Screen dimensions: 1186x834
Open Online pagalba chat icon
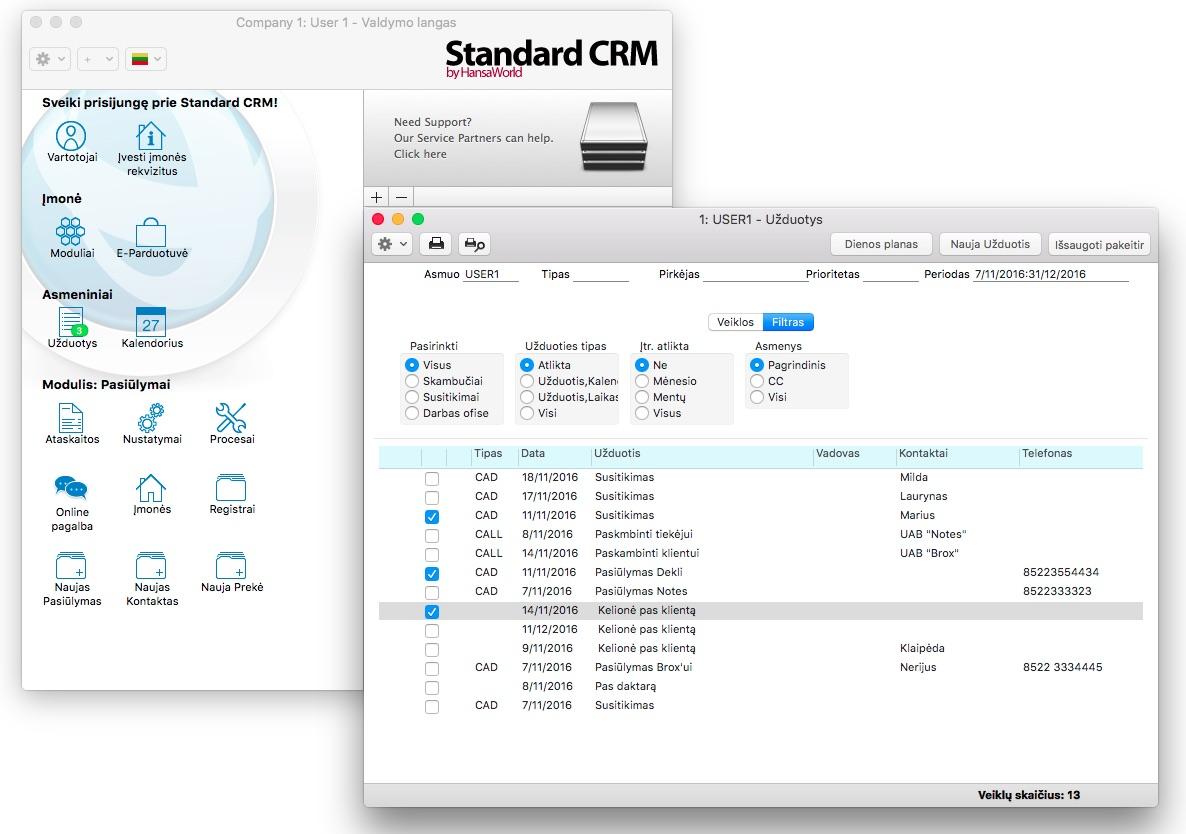click(71, 488)
